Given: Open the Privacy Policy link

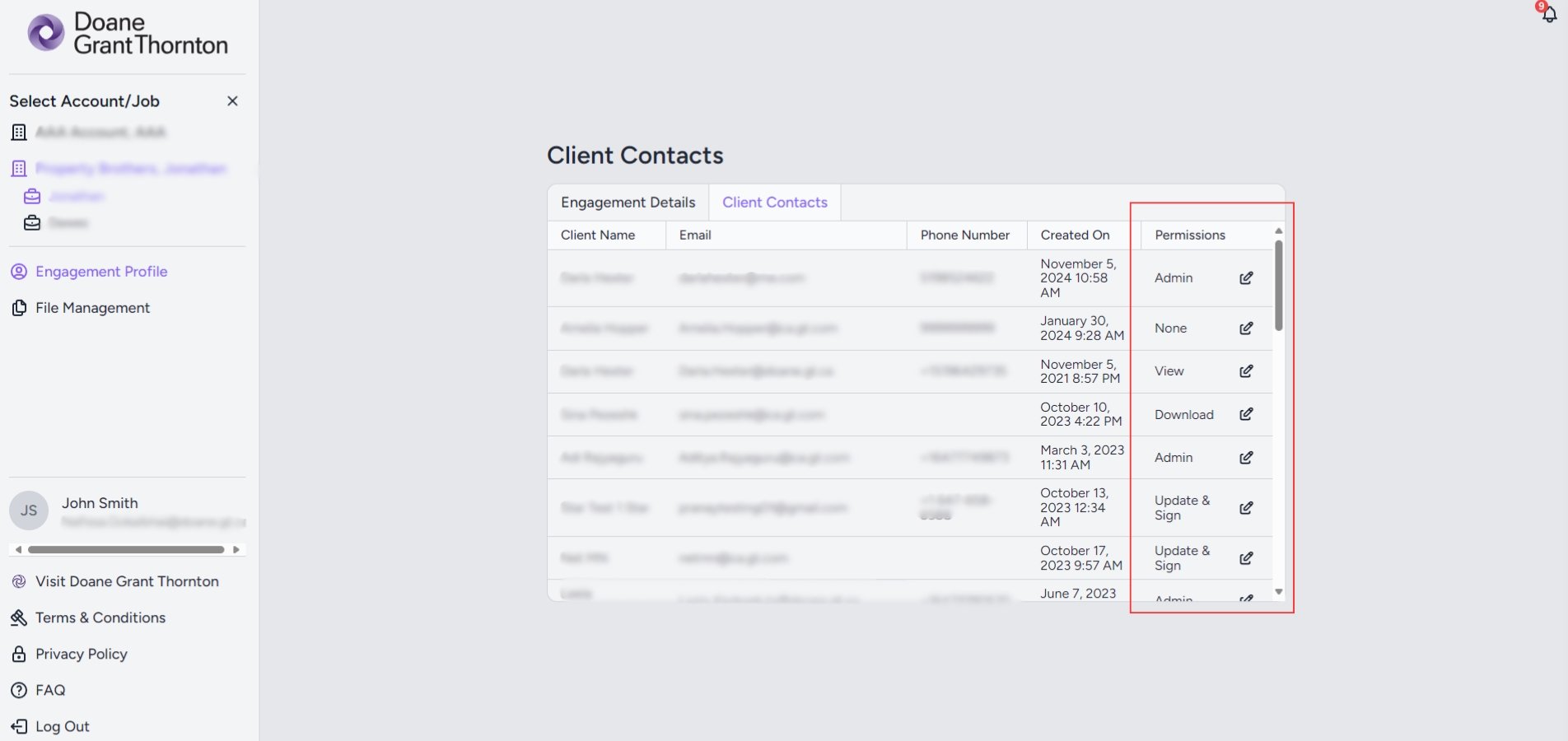Looking at the screenshot, I should [x=81, y=654].
